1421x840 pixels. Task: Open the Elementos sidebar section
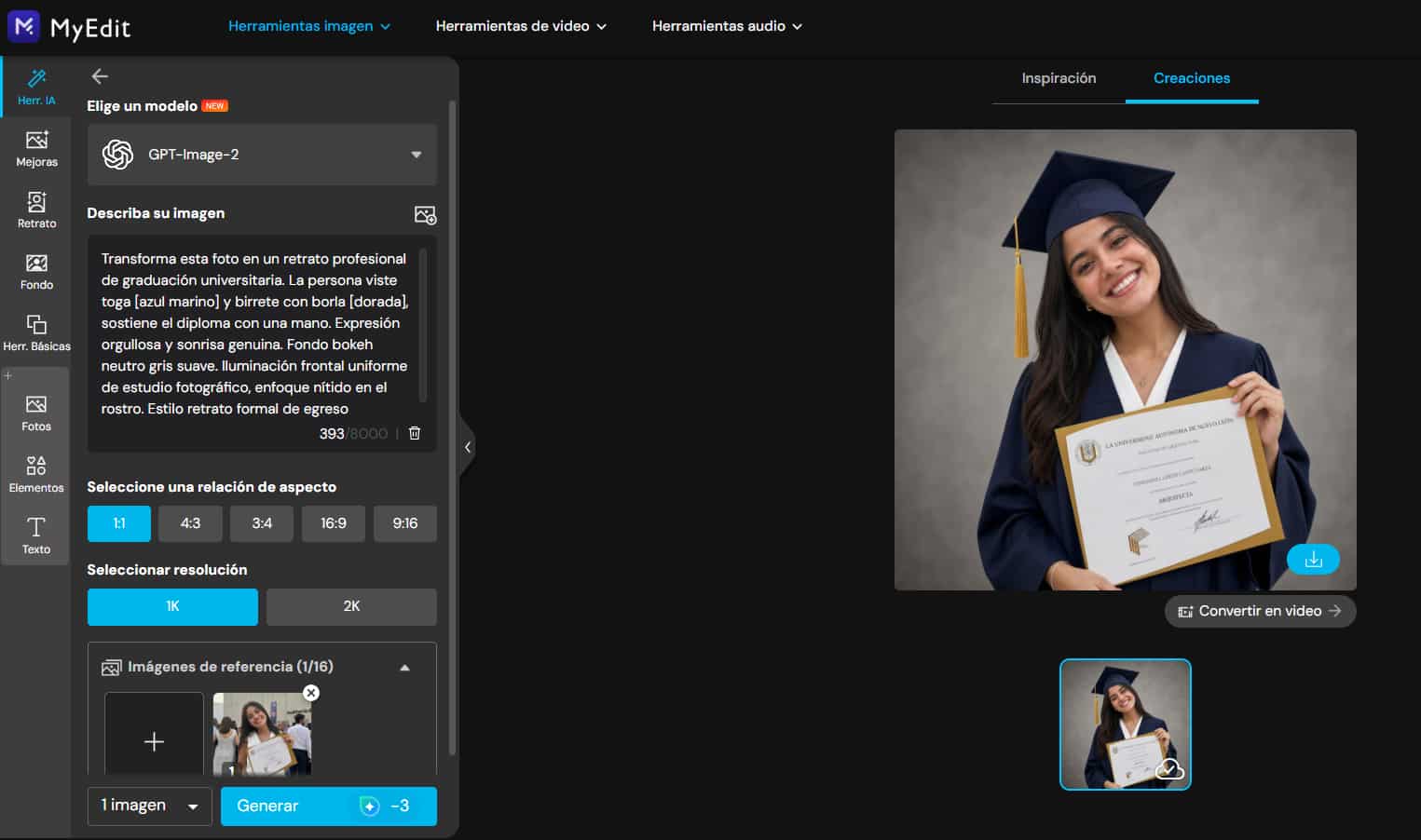[36, 475]
